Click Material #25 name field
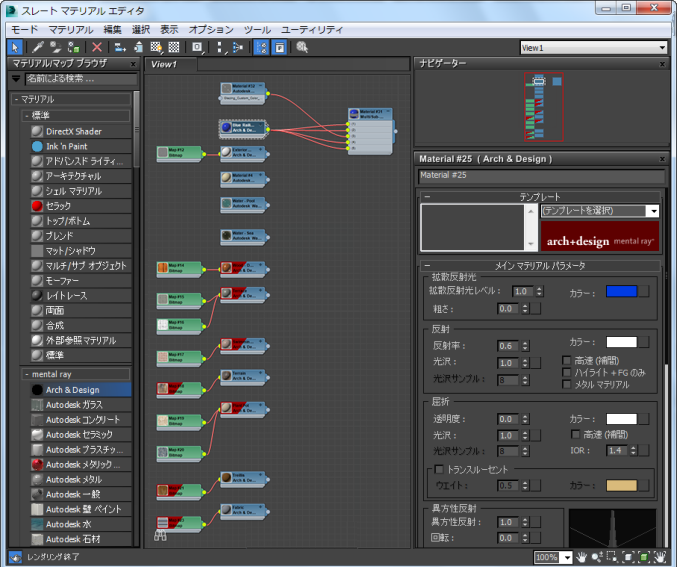Screen dimensions: 677x567 click(x=541, y=176)
